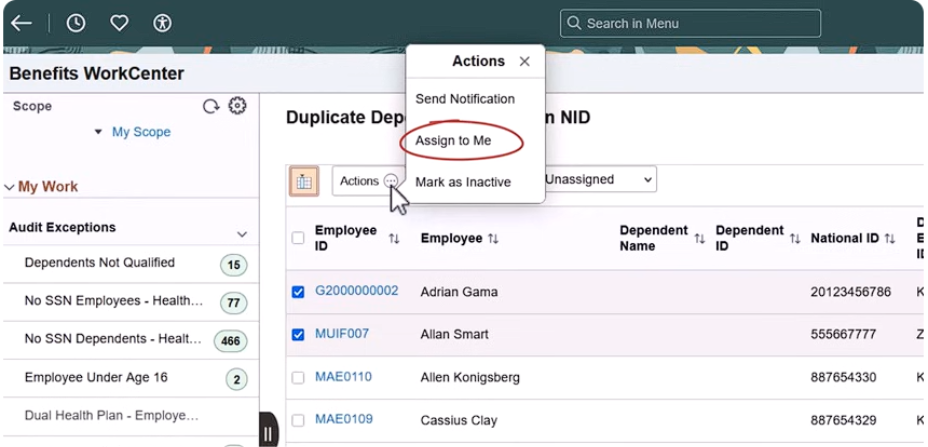
Task: Open Scope settings gear
Action: pos(237,106)
